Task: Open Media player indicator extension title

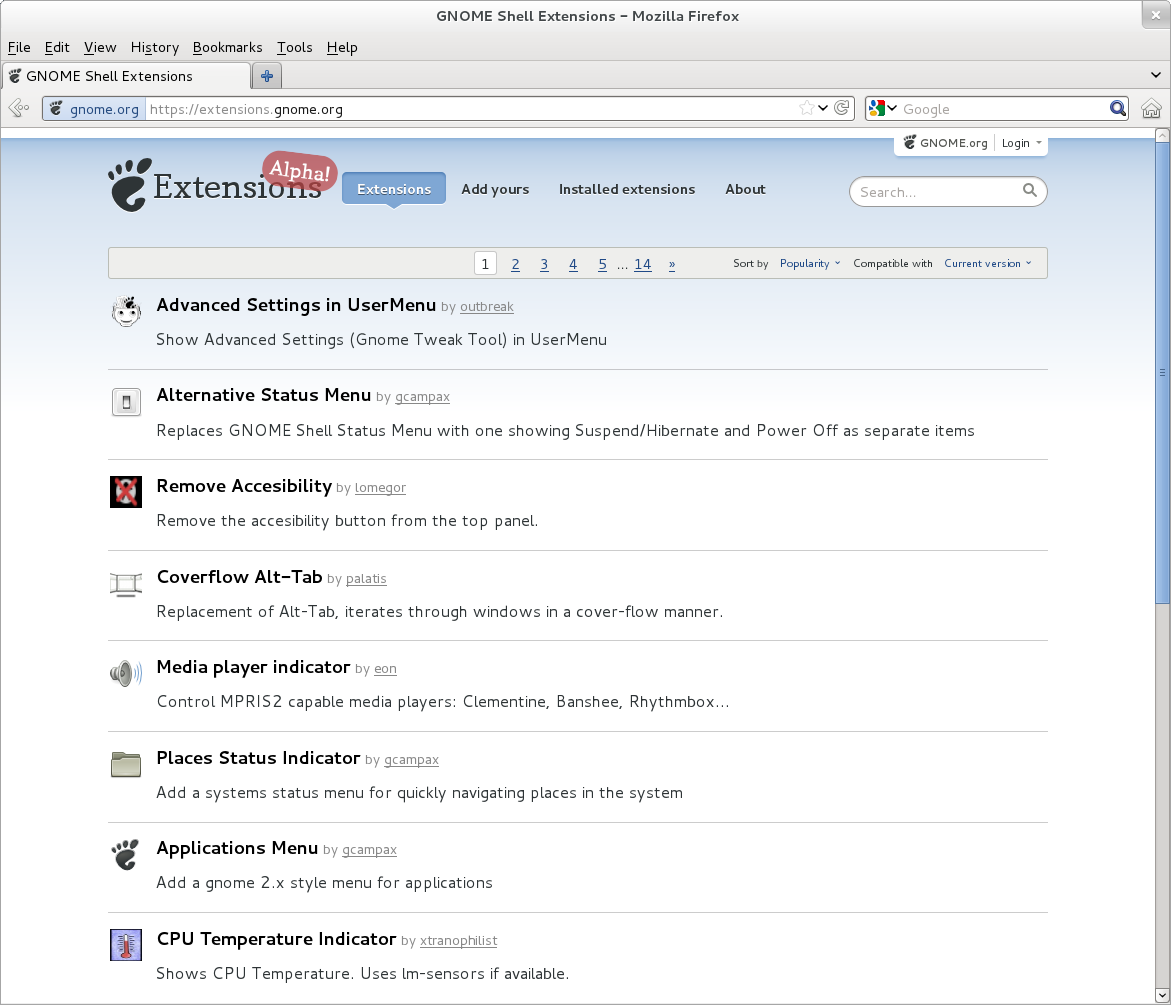Action: (x=253, y=667)
